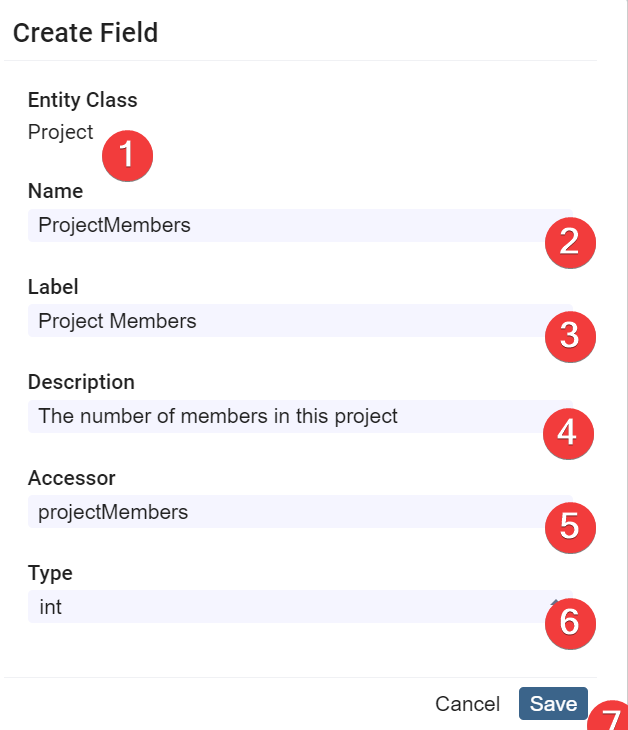Click the Accessor field label

click(72, 478)
